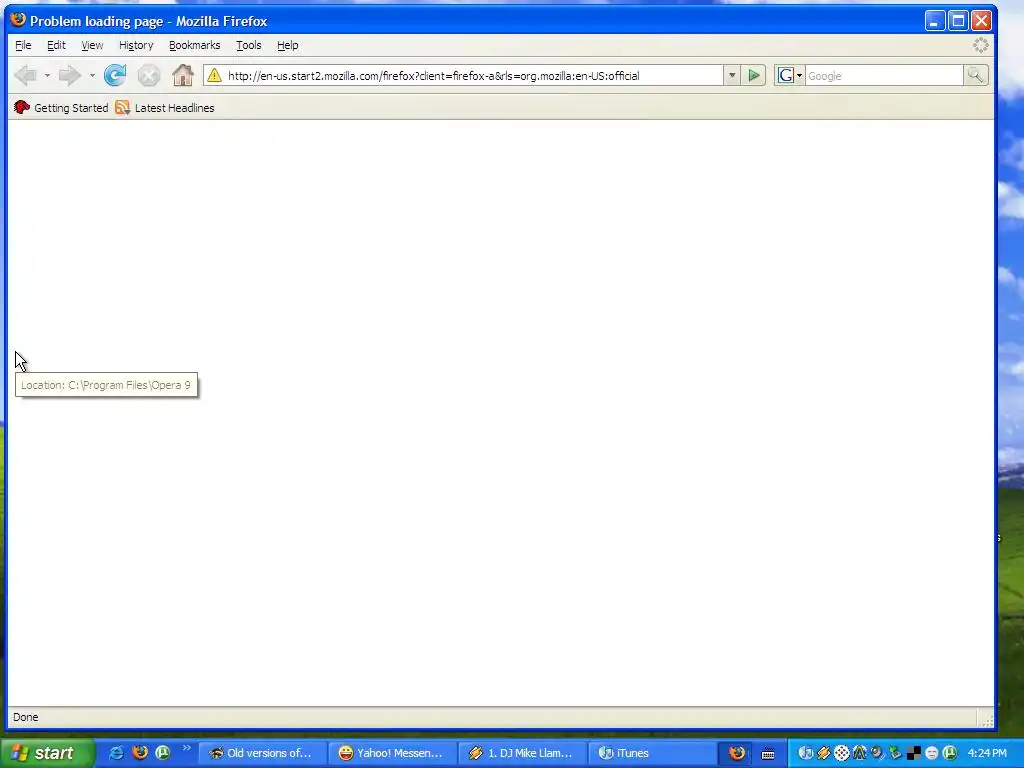Click the Done status bar text
The width and height of the screenshot is (1024, 768).
(25, 717)
